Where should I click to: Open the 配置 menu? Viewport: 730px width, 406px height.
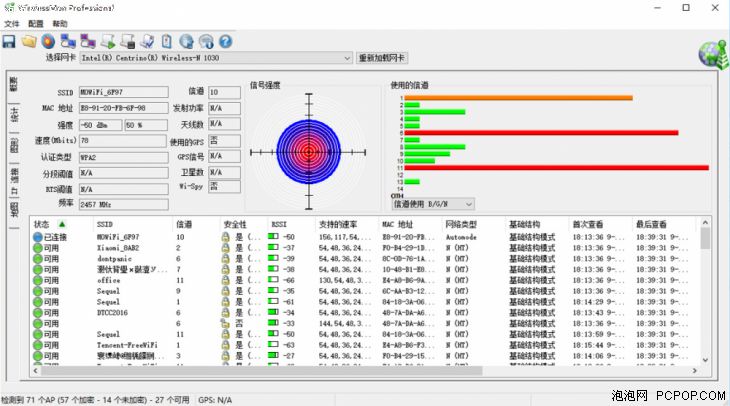tap(35, 24)
